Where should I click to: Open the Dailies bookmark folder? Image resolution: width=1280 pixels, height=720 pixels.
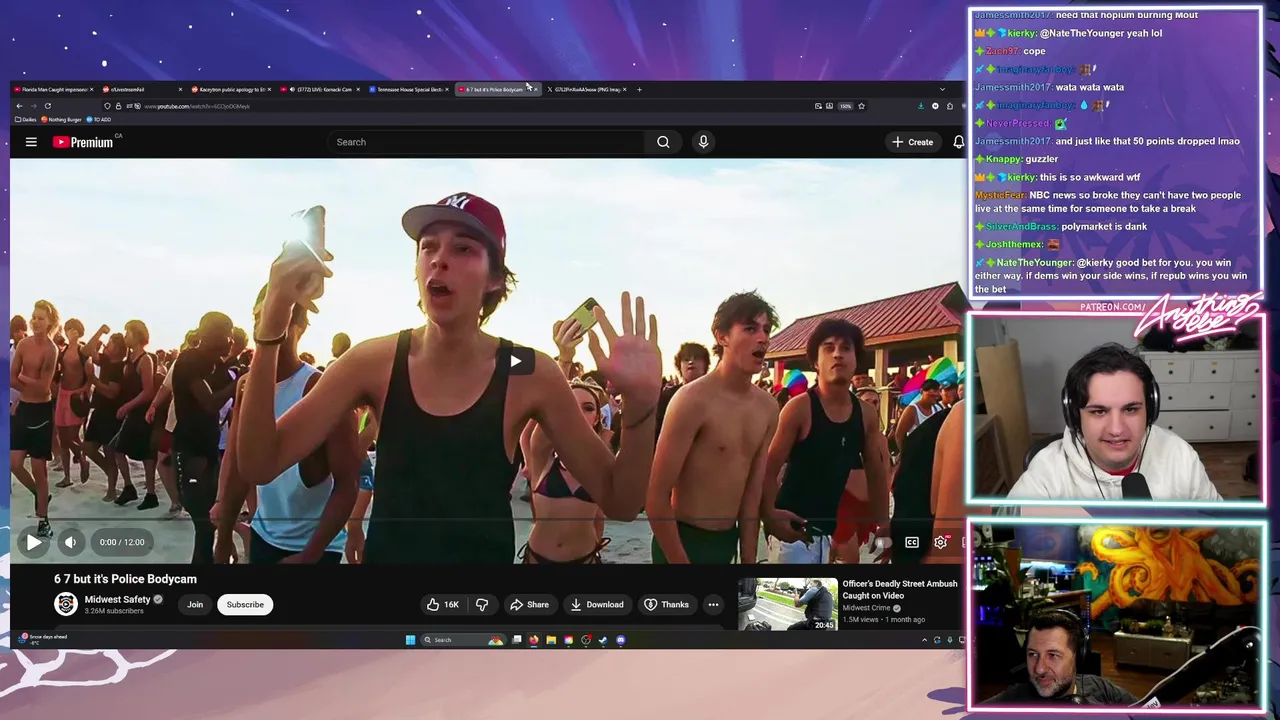(26, 119)
